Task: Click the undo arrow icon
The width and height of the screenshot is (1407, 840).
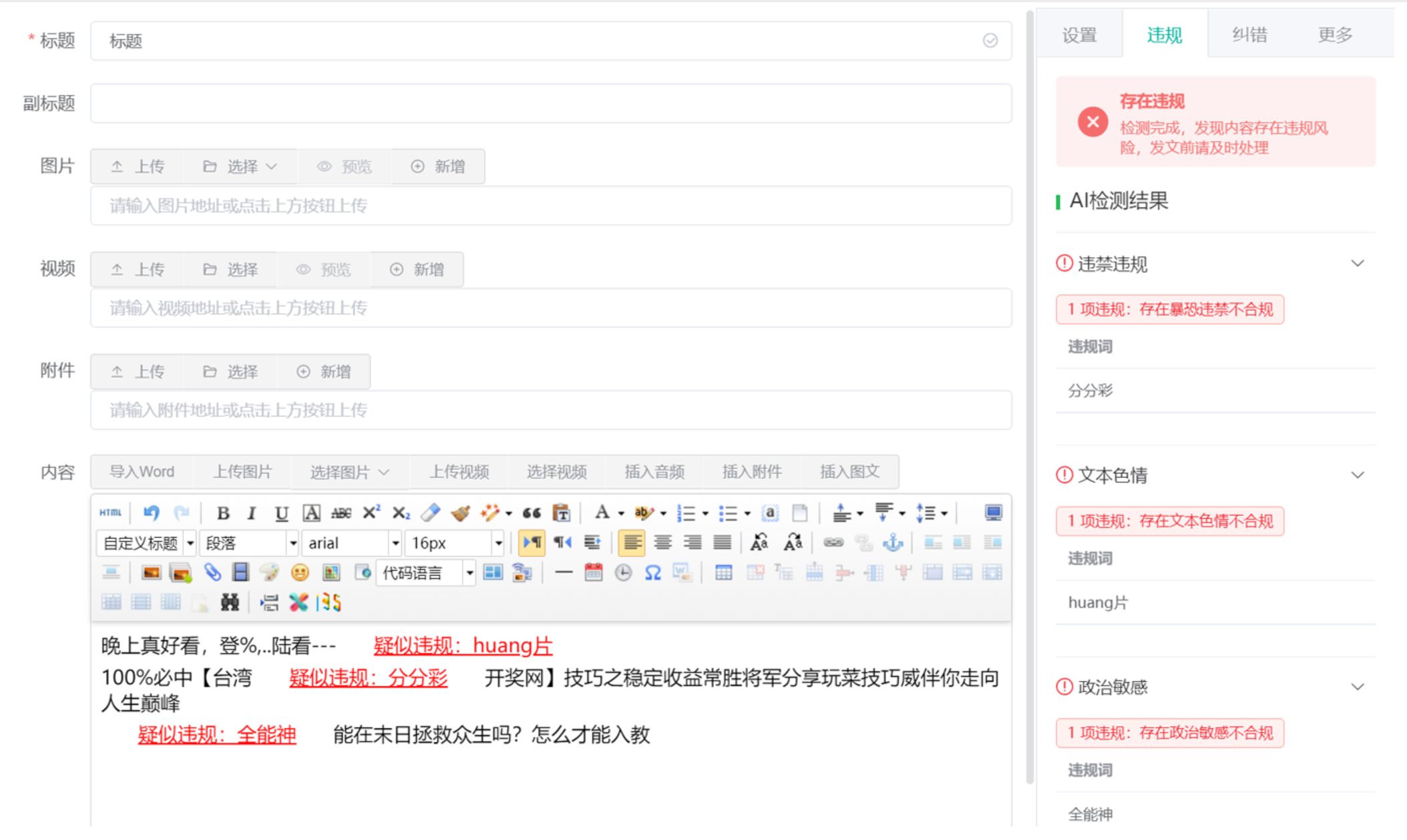Action: [152, 513]
